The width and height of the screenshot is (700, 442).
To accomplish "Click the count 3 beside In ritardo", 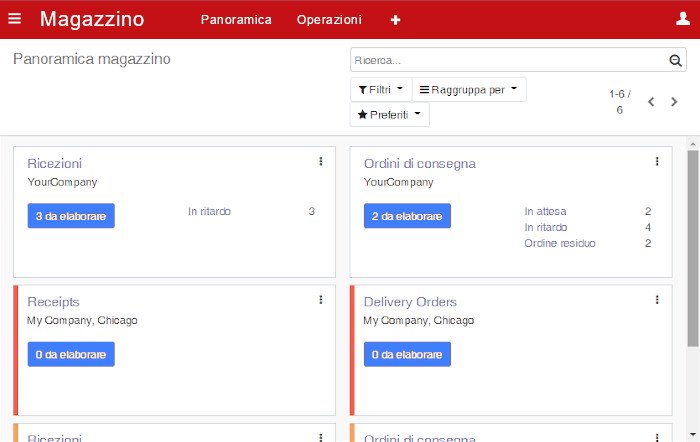I will tap(312, 211).
